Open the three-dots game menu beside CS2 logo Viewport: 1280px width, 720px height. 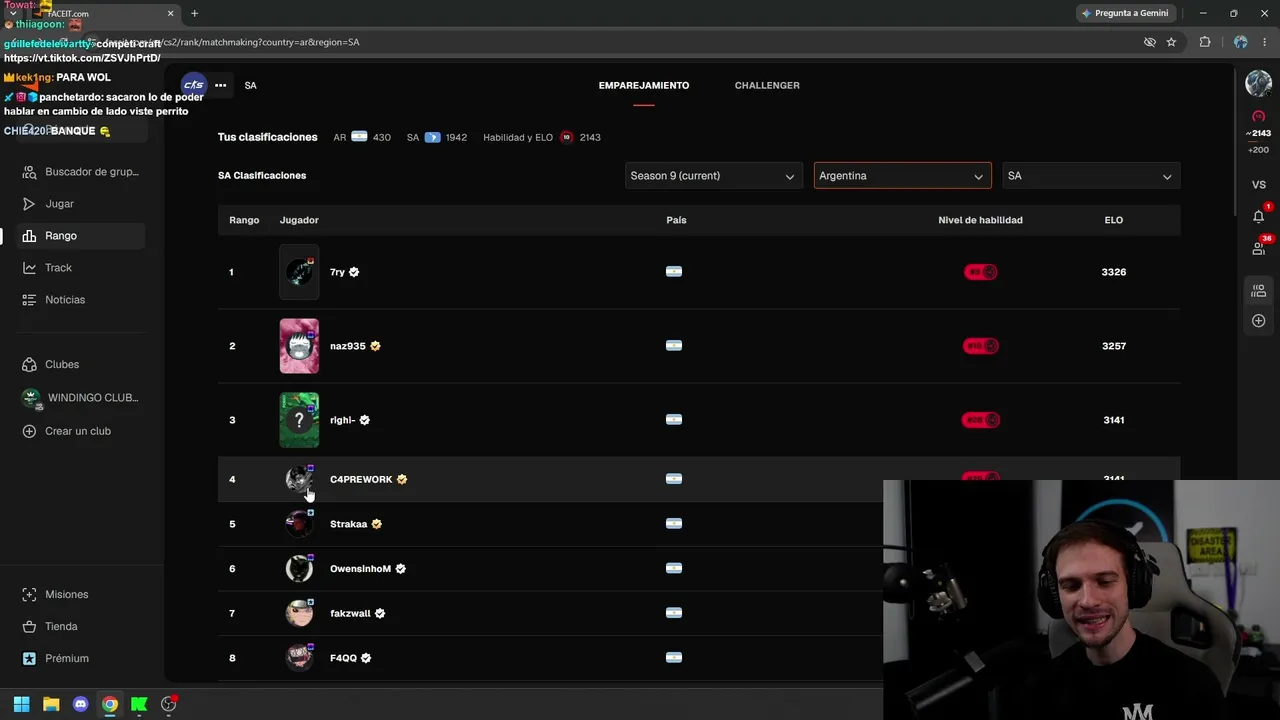click(220, 85)
